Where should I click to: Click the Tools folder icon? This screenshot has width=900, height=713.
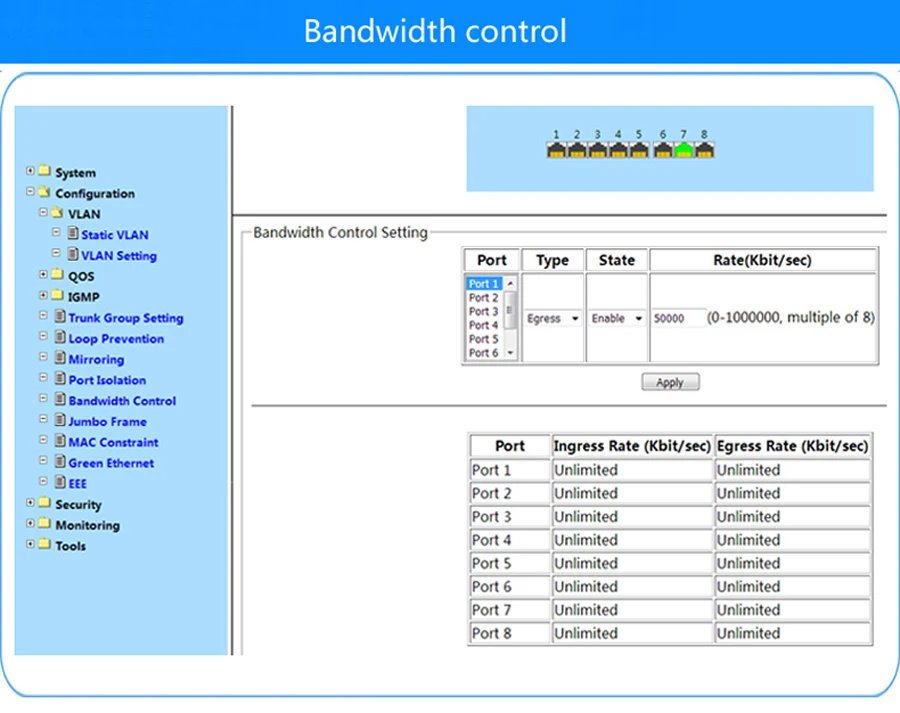[x=44, y=544]
